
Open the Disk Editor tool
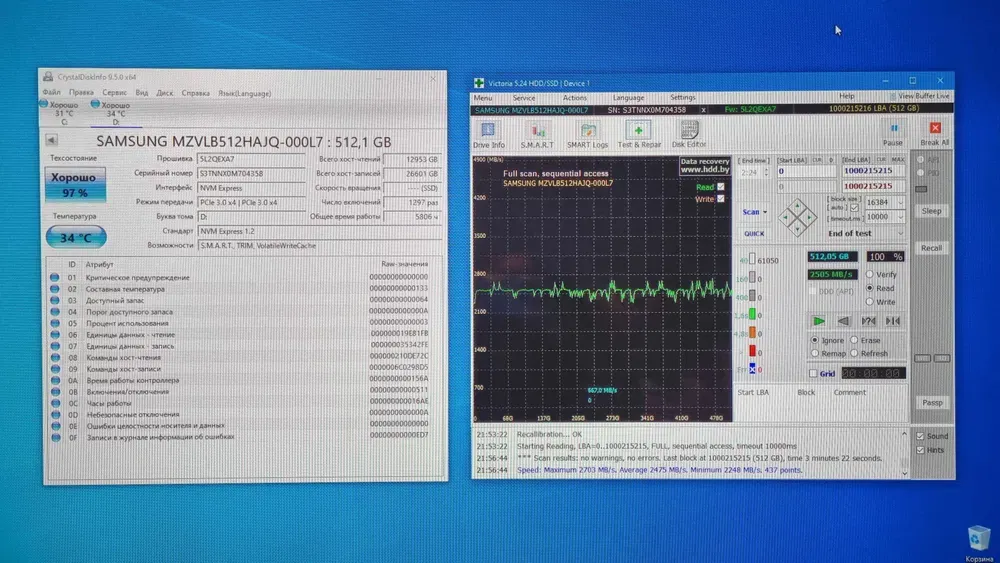[x=689, y=135]
